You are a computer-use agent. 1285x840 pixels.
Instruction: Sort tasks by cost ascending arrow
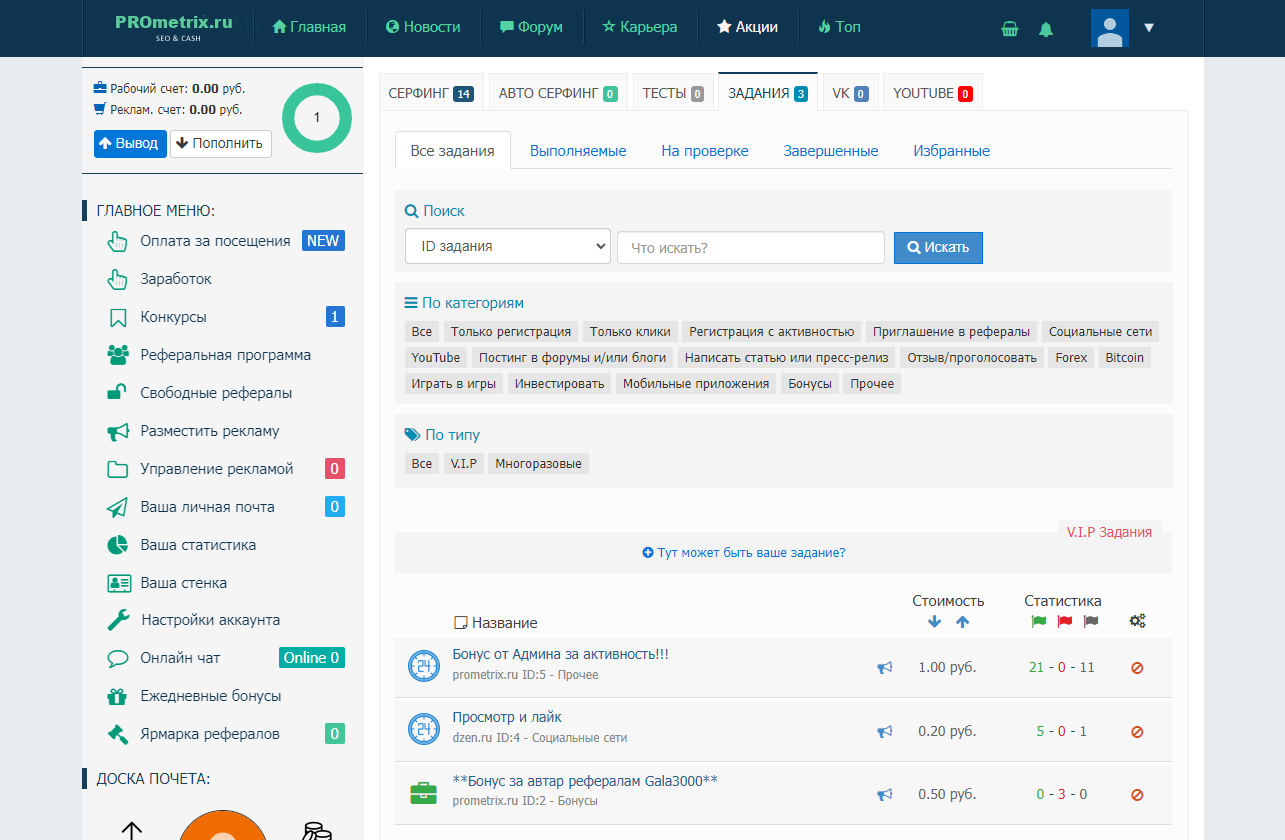(962, 622)
